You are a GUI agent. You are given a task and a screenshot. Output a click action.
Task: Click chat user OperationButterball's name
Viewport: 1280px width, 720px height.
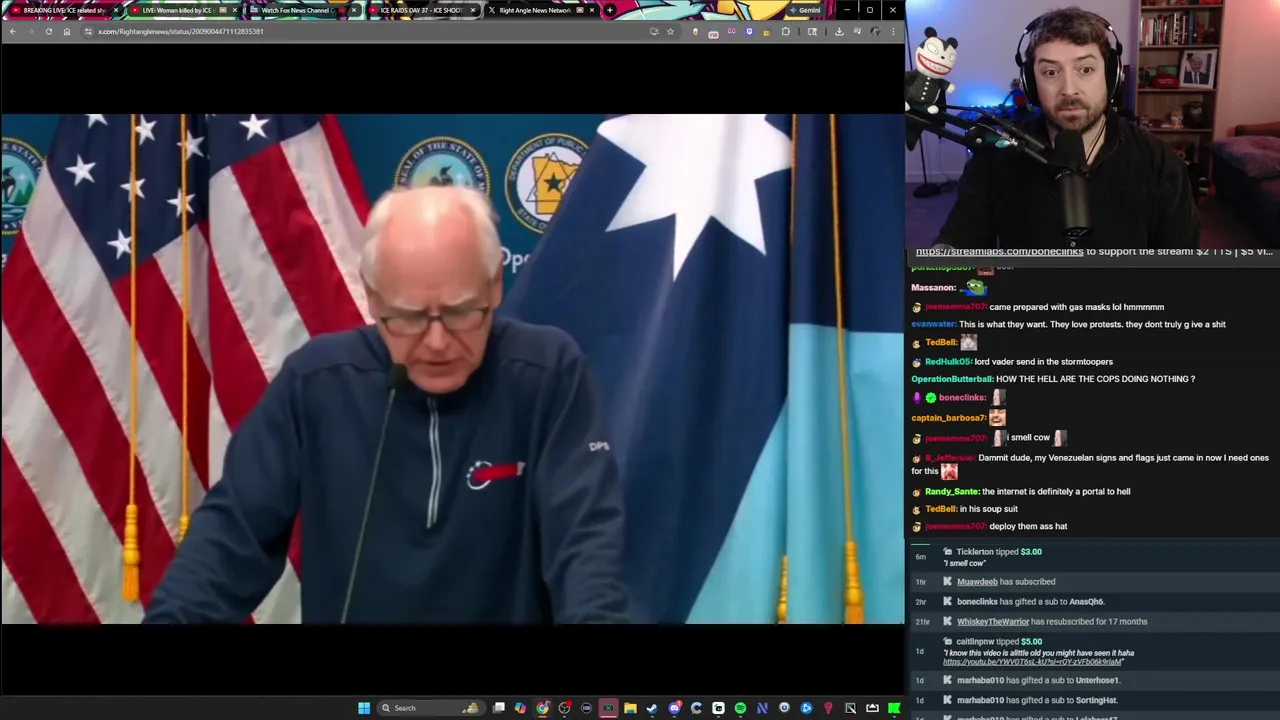(x=952, y=379)
